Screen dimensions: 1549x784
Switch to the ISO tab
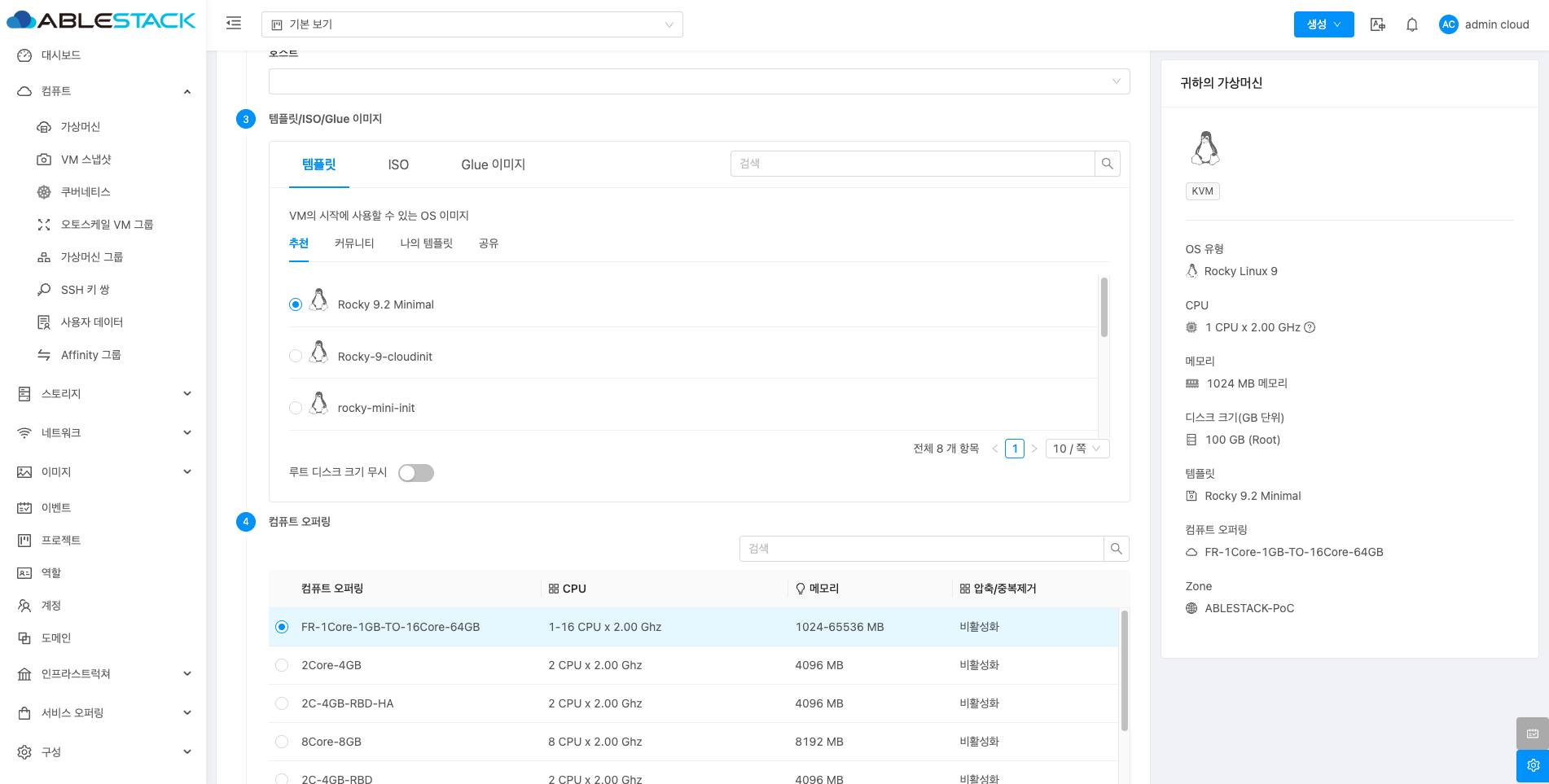(398, 164)
